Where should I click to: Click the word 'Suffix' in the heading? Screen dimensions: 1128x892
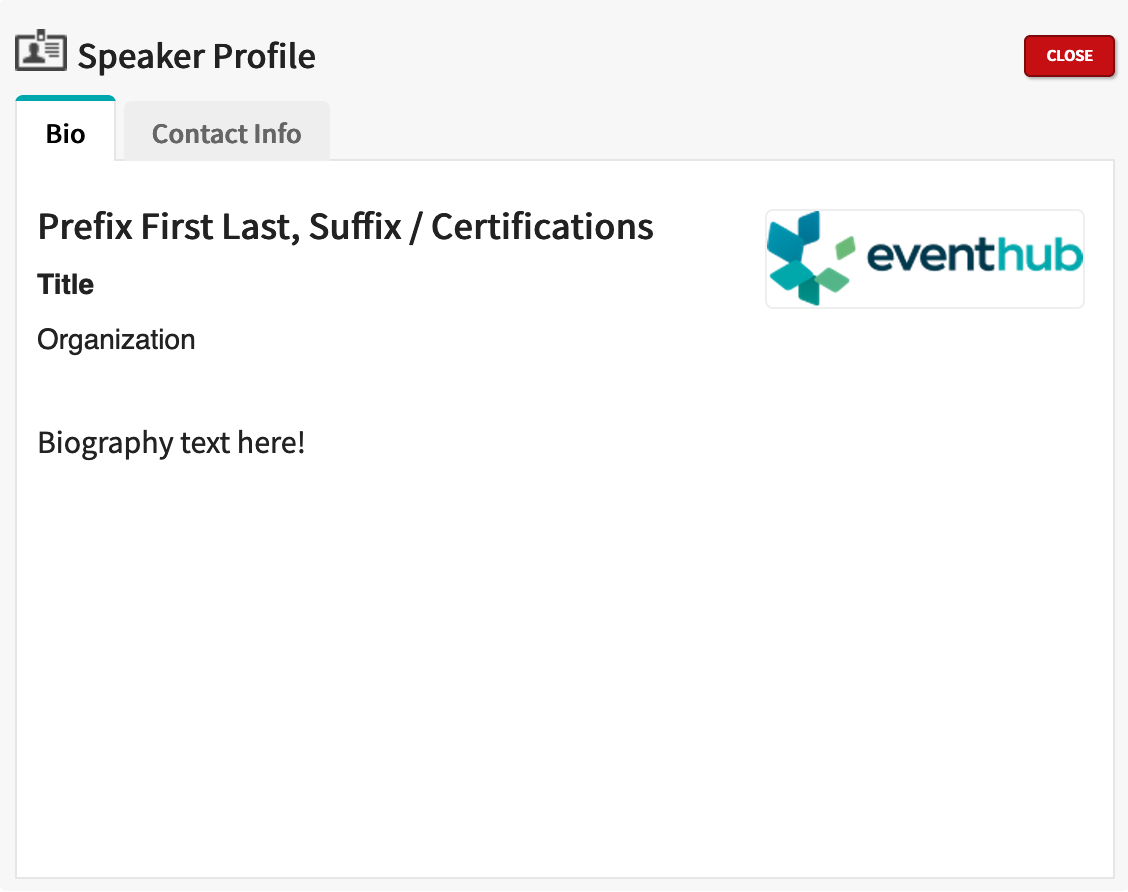355,227
